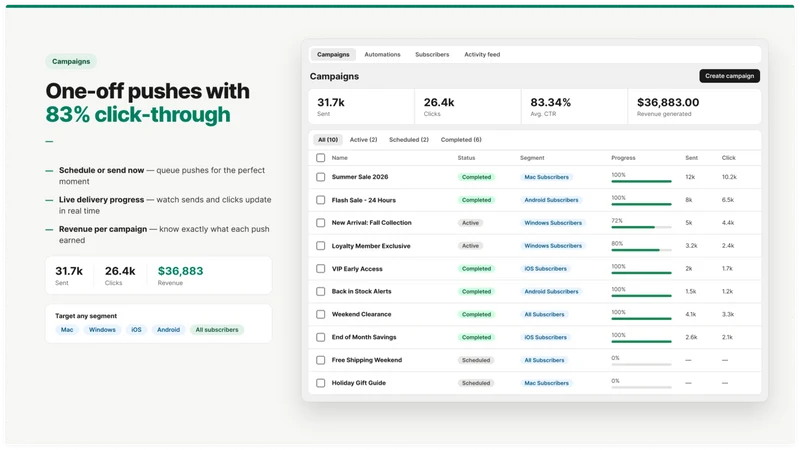Image resolution: width=800 pixels, height=450 pixels.
Task: Tick checkbox for New Arrival: Fall Collection
Action: pos(320,223)
